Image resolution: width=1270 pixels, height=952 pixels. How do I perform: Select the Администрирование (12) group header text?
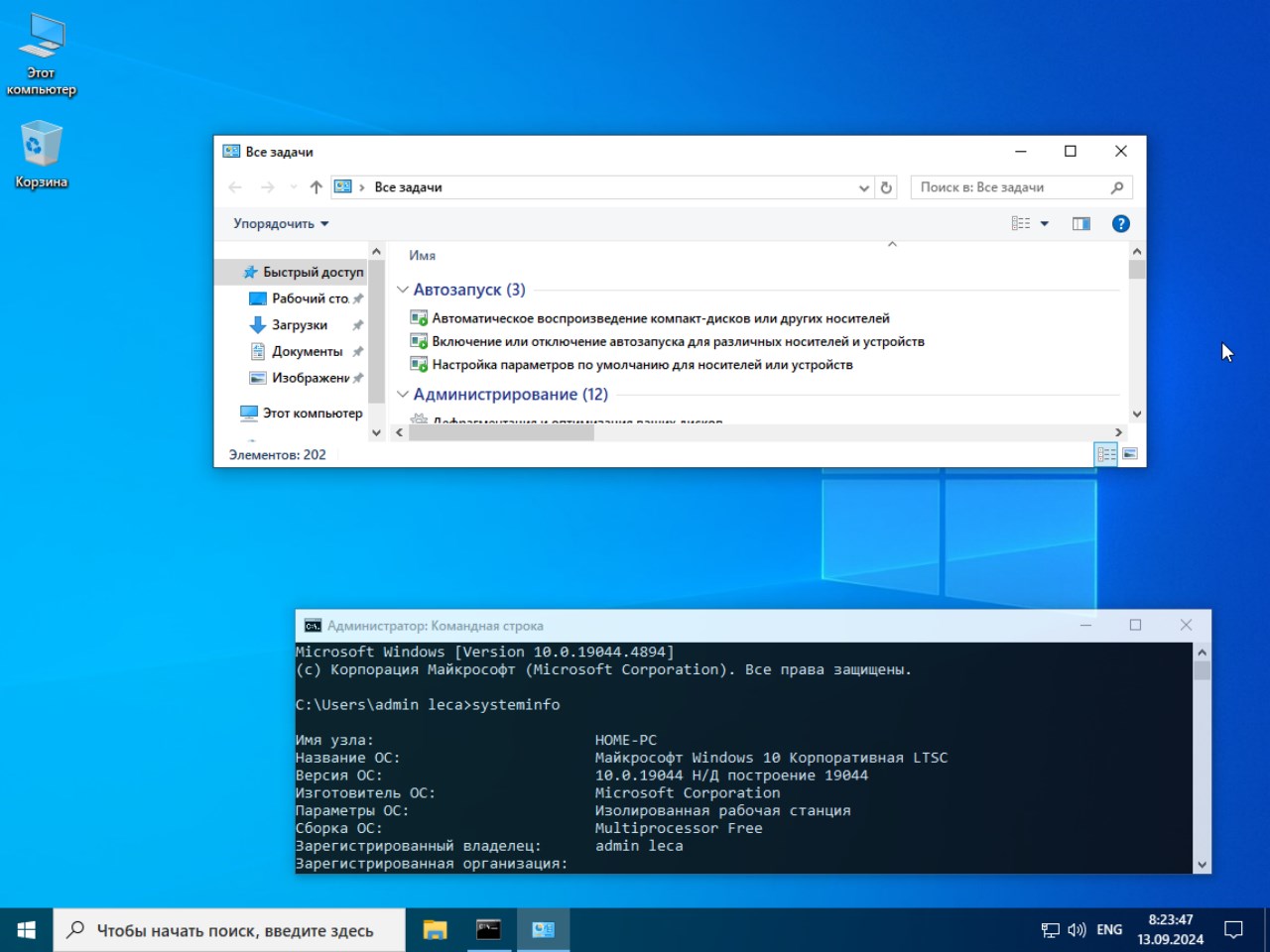(x=511, y=395)
